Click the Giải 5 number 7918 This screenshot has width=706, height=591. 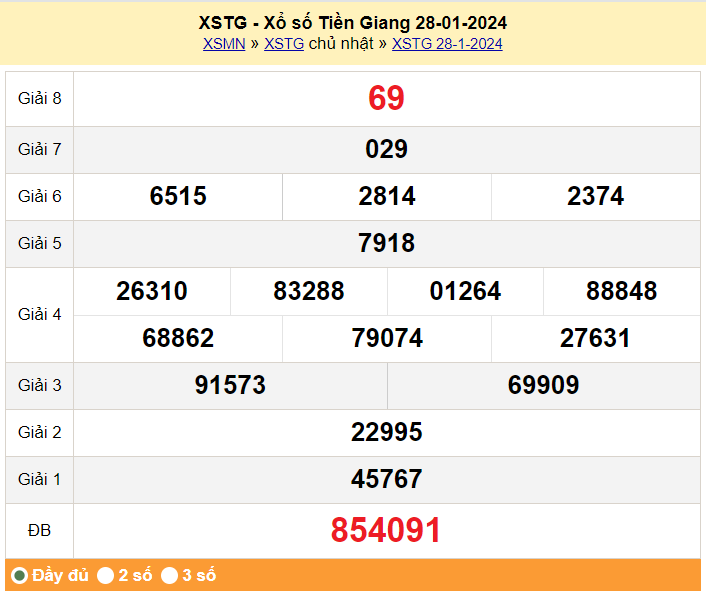pos(386,243)
